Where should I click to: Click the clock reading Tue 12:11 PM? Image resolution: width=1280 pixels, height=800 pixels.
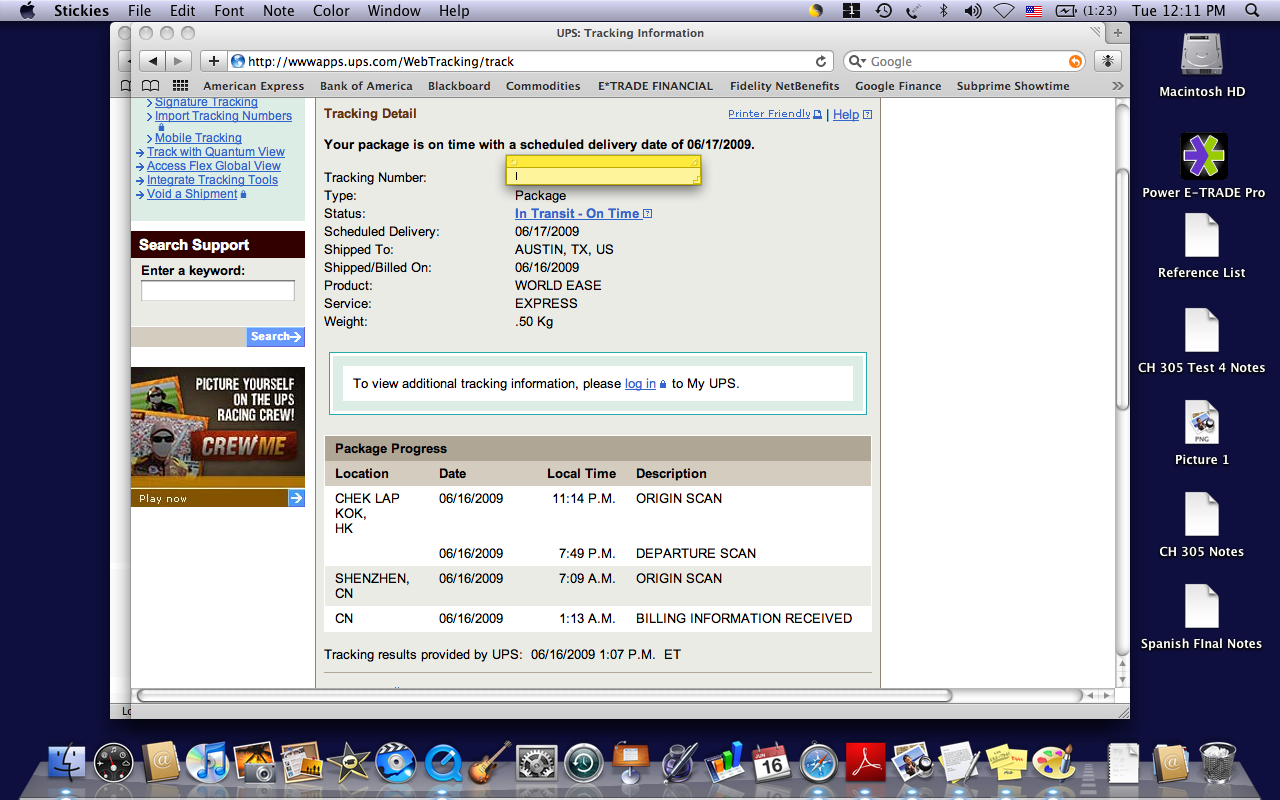click(1178, 11)
